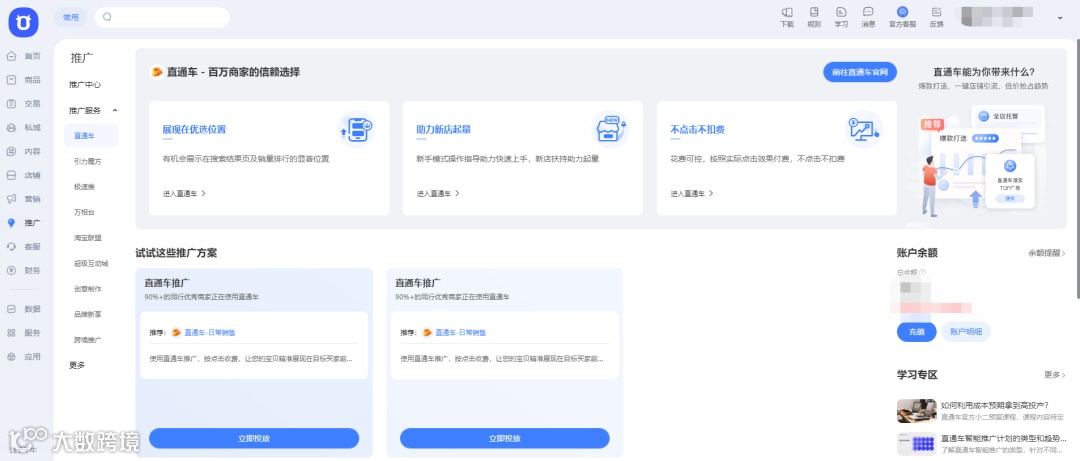Click 立即投放 on the left card
This screenshot has height=461, width=1080.
[x=254, y=438]
